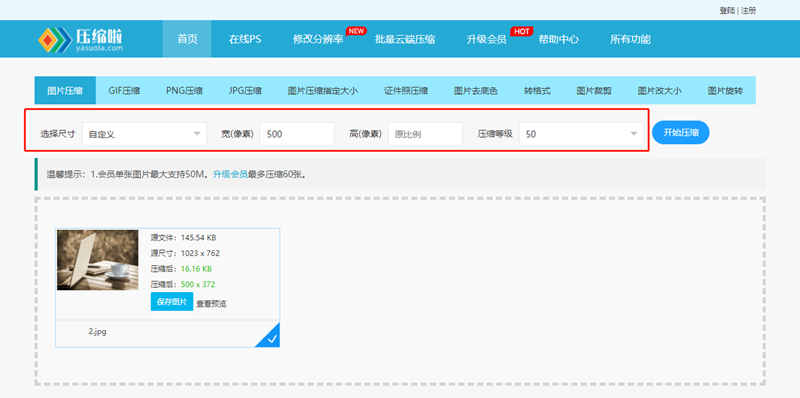The width and height of the screenshot is (800, 398).
Task: Click the compressed size 16.16 KB
Action: (196, 269)
